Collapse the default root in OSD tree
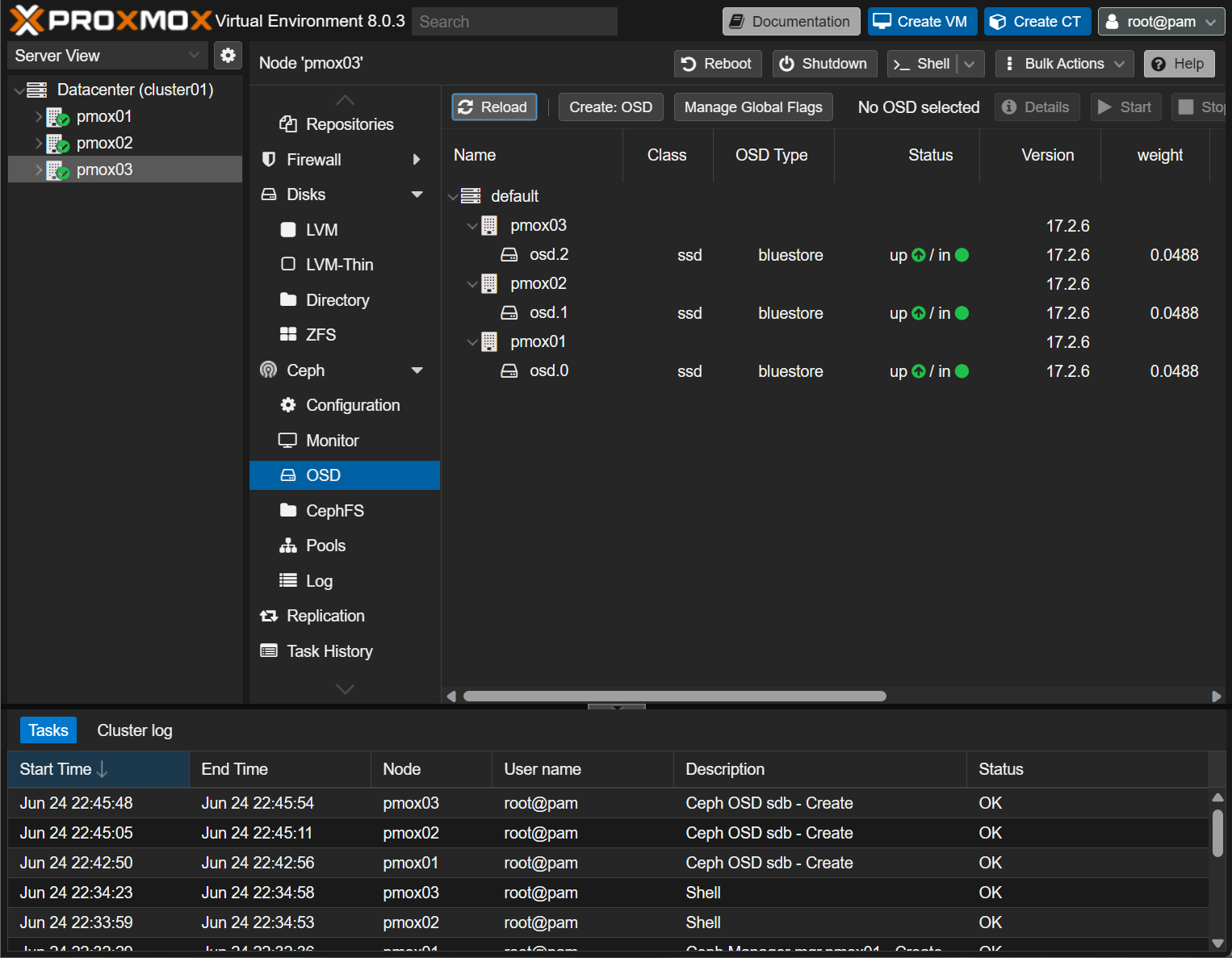Viewport: 1232px width, 958px height. 453,197
